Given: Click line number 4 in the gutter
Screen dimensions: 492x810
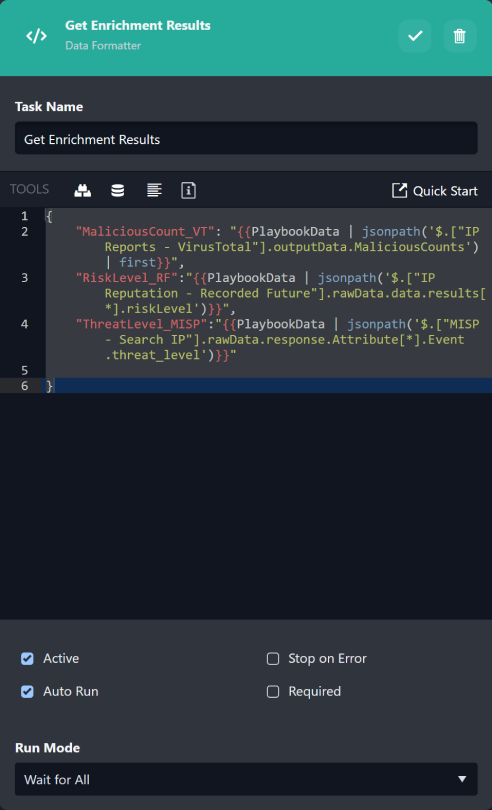Looking at the screenshot, I should pos(25,324).
